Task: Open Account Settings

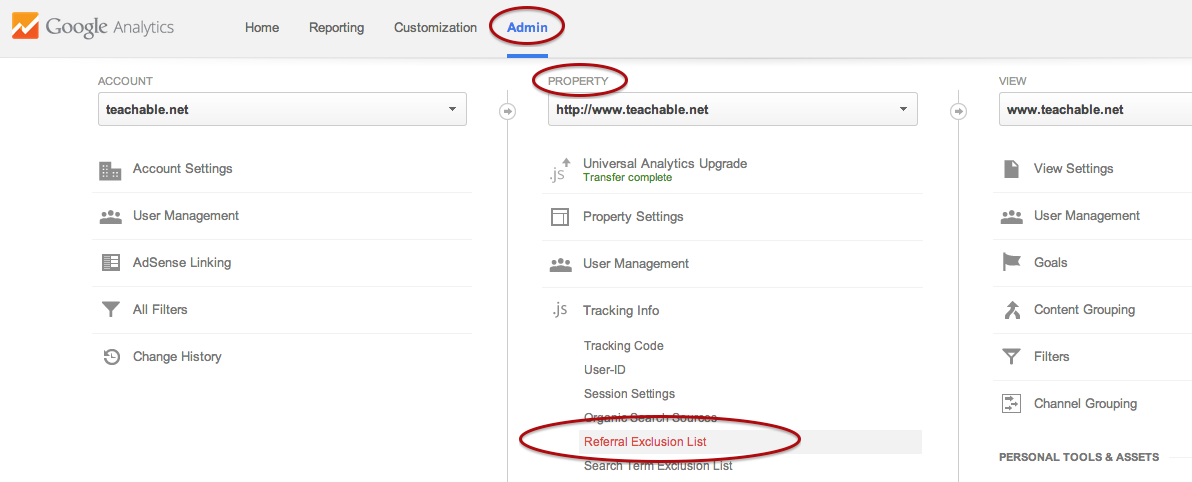Action: (182, 169)
